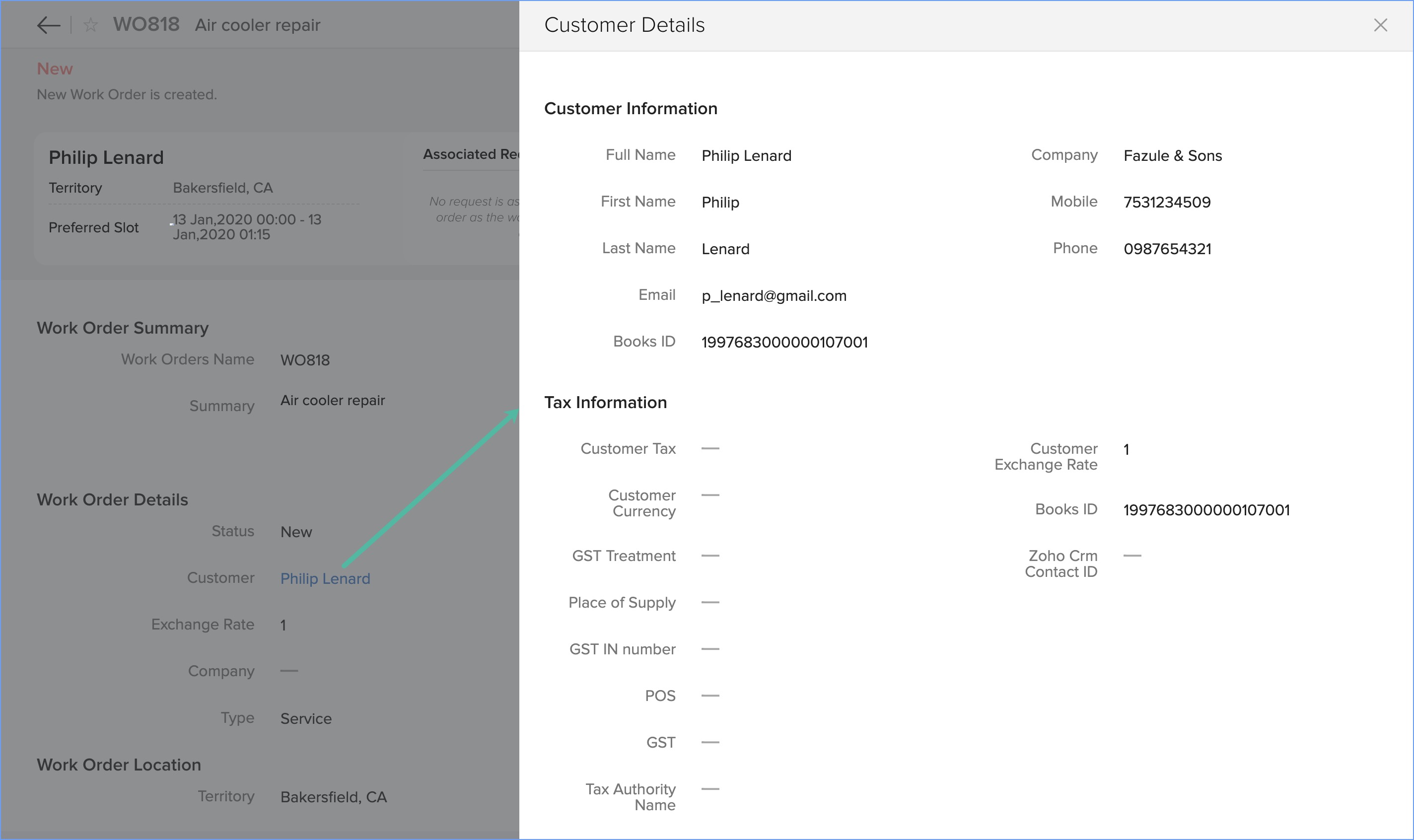Click the p_lenard@gmail.com email value

tap(774, 295)
